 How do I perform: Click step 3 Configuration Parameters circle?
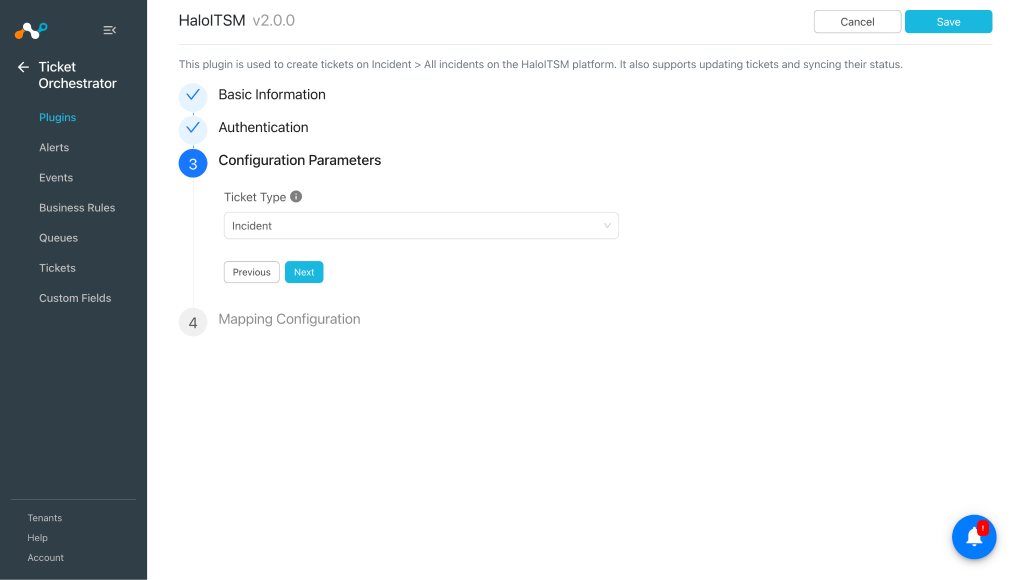(x=193, y=163)
